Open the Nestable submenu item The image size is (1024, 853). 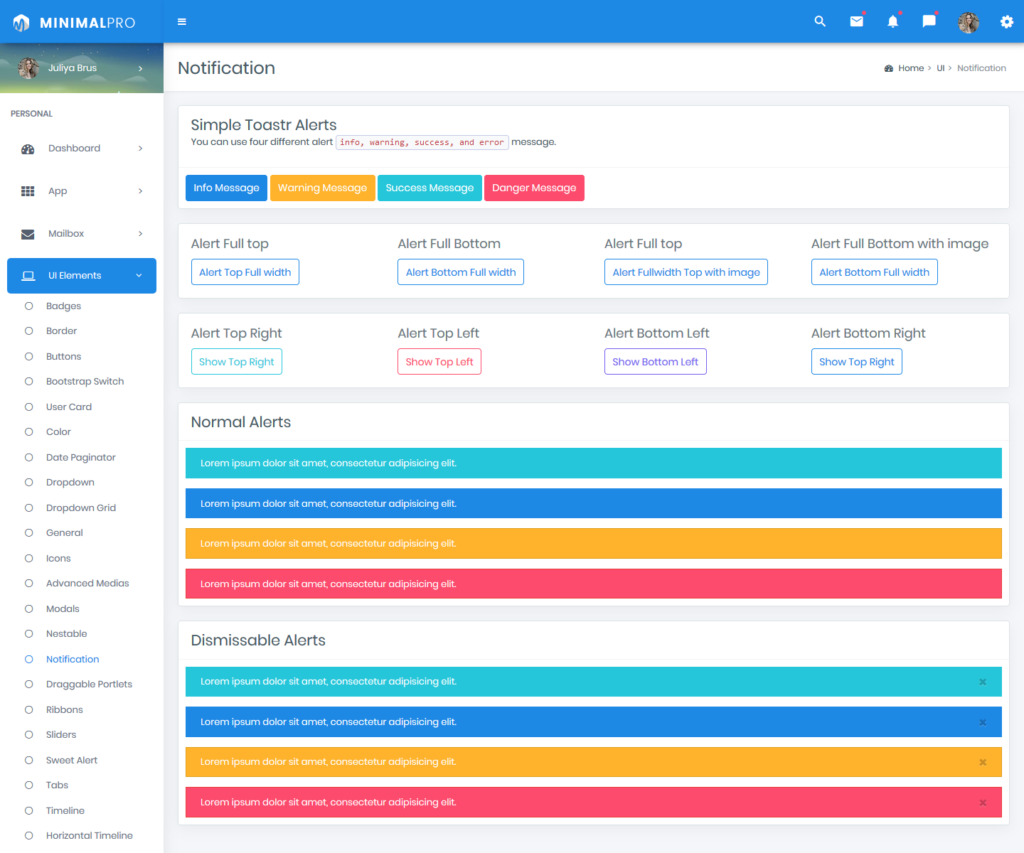click(x=66, y=634)
